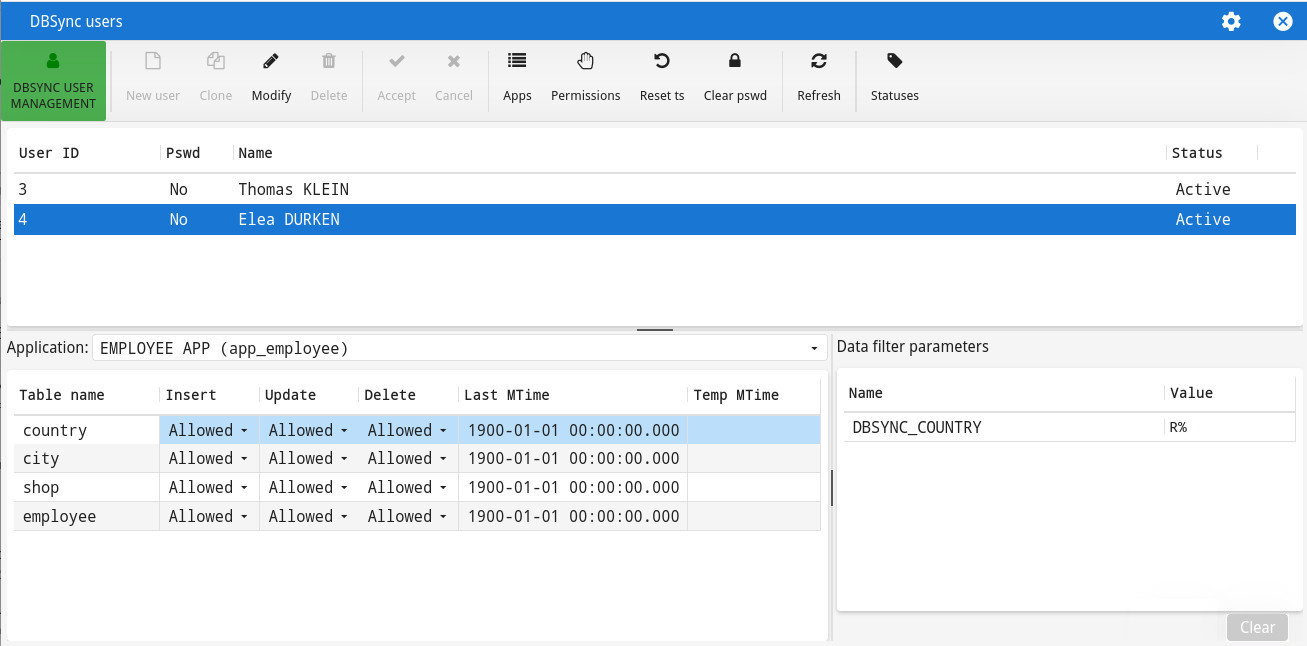Select the city table name cell
The image size is (1307, 646).
[87, 458]
